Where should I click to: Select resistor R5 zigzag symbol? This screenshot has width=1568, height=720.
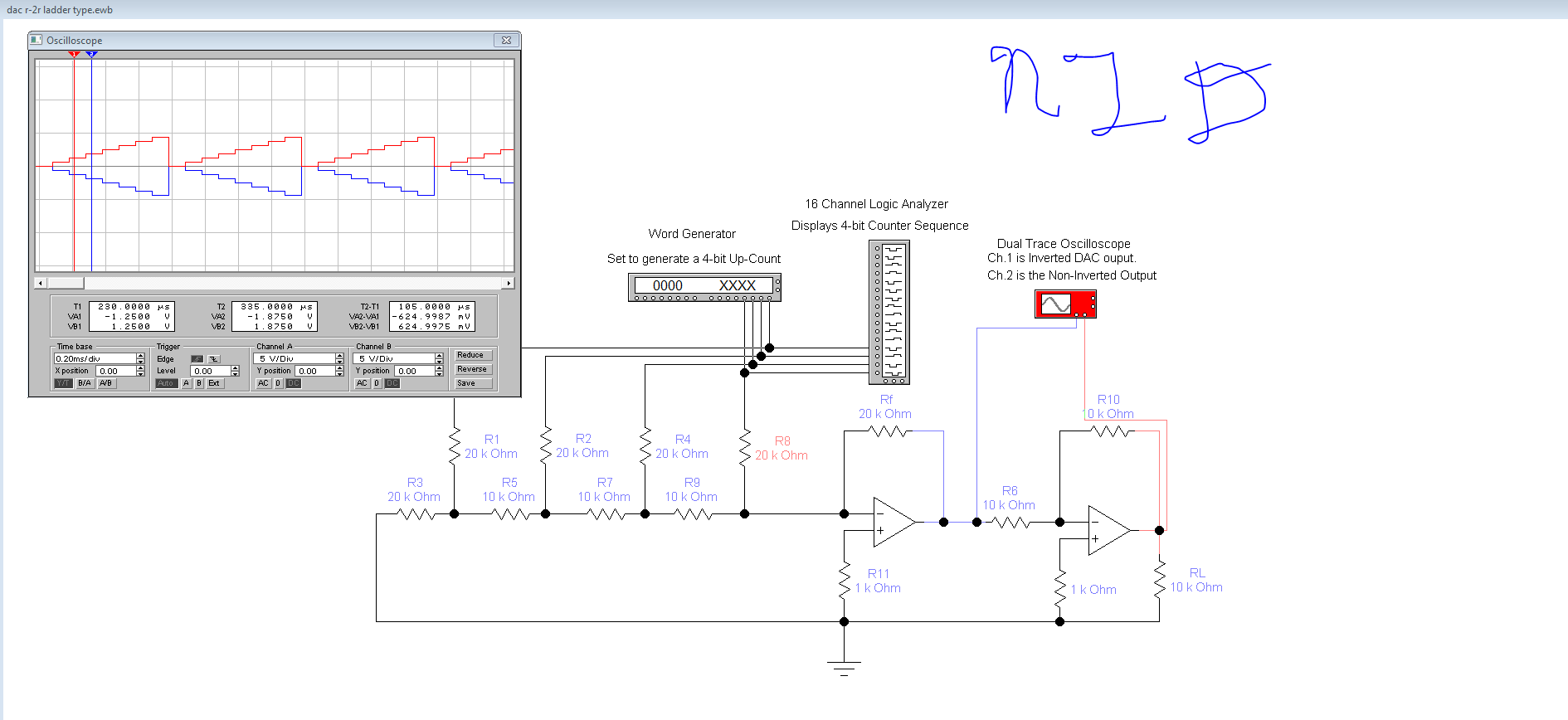pyautogui.click(x=511, y=514)
